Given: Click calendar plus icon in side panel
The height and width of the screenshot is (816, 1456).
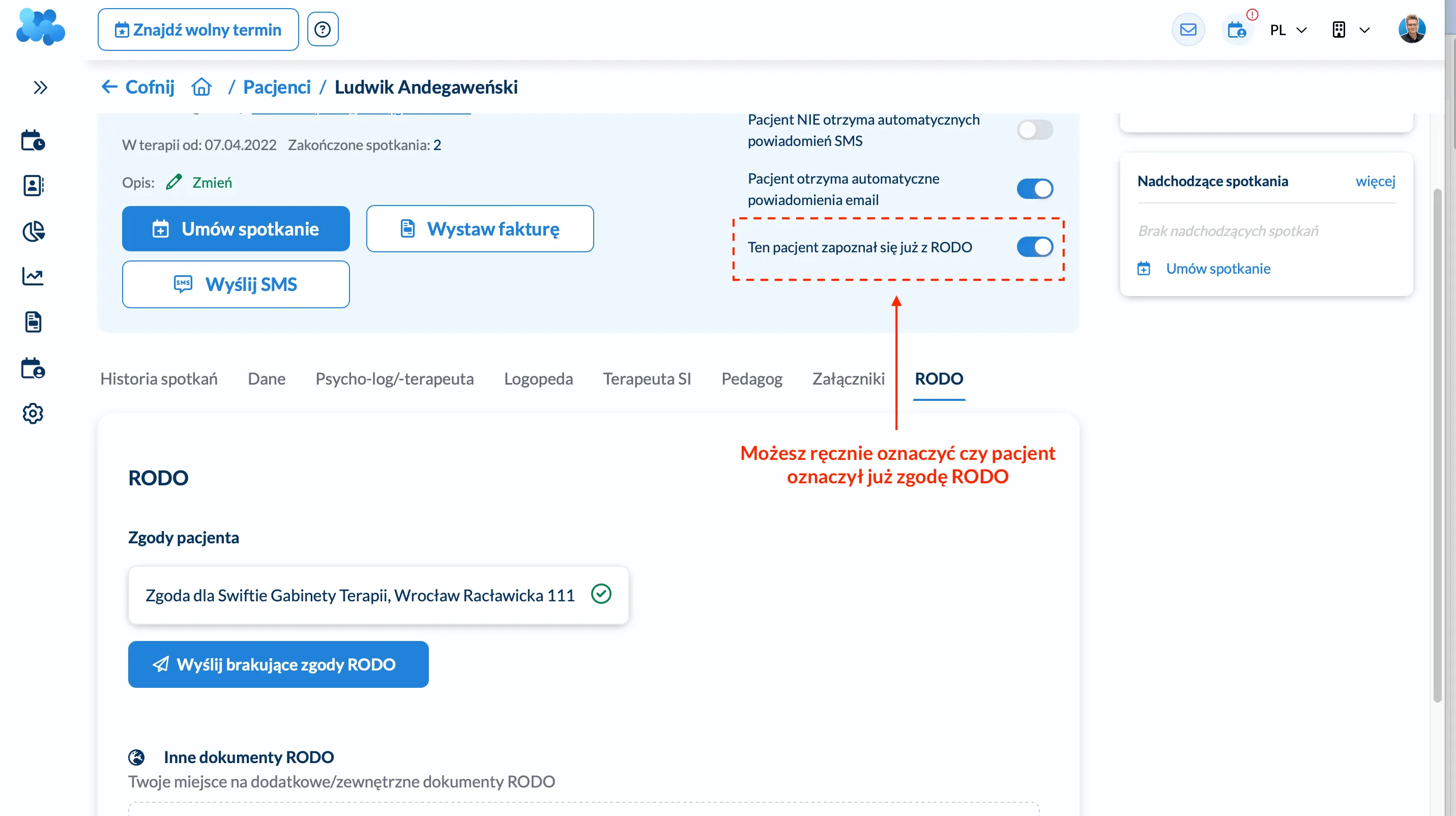Looking at the screenshot, I should (x=1144, y=269).
